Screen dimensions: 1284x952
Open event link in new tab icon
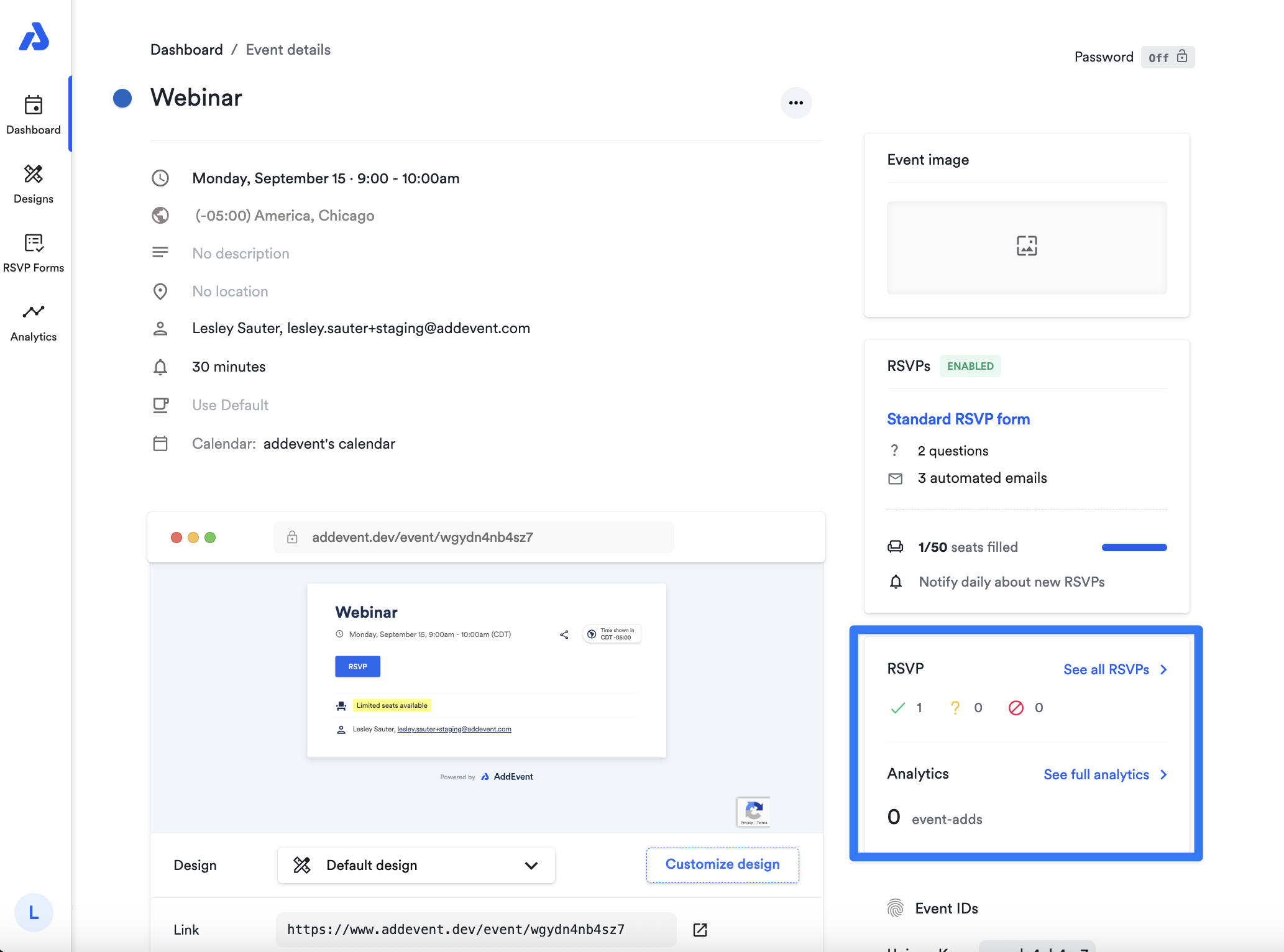700,930
